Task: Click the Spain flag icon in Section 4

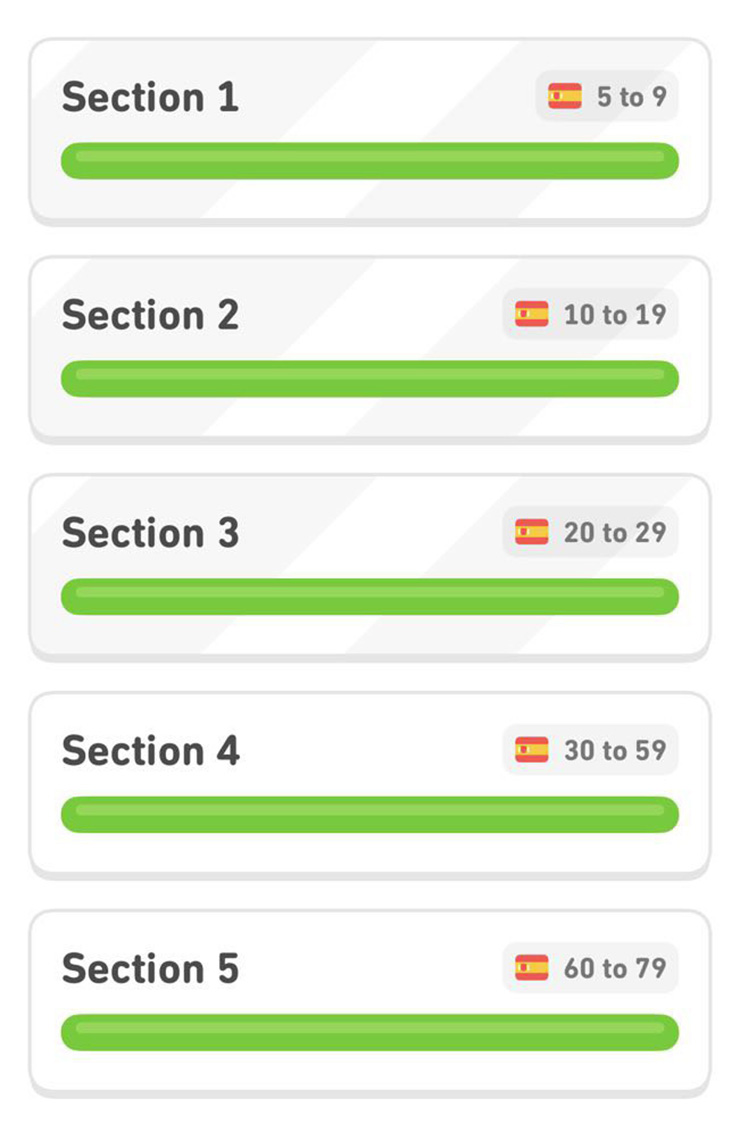Action: [532, 750]
